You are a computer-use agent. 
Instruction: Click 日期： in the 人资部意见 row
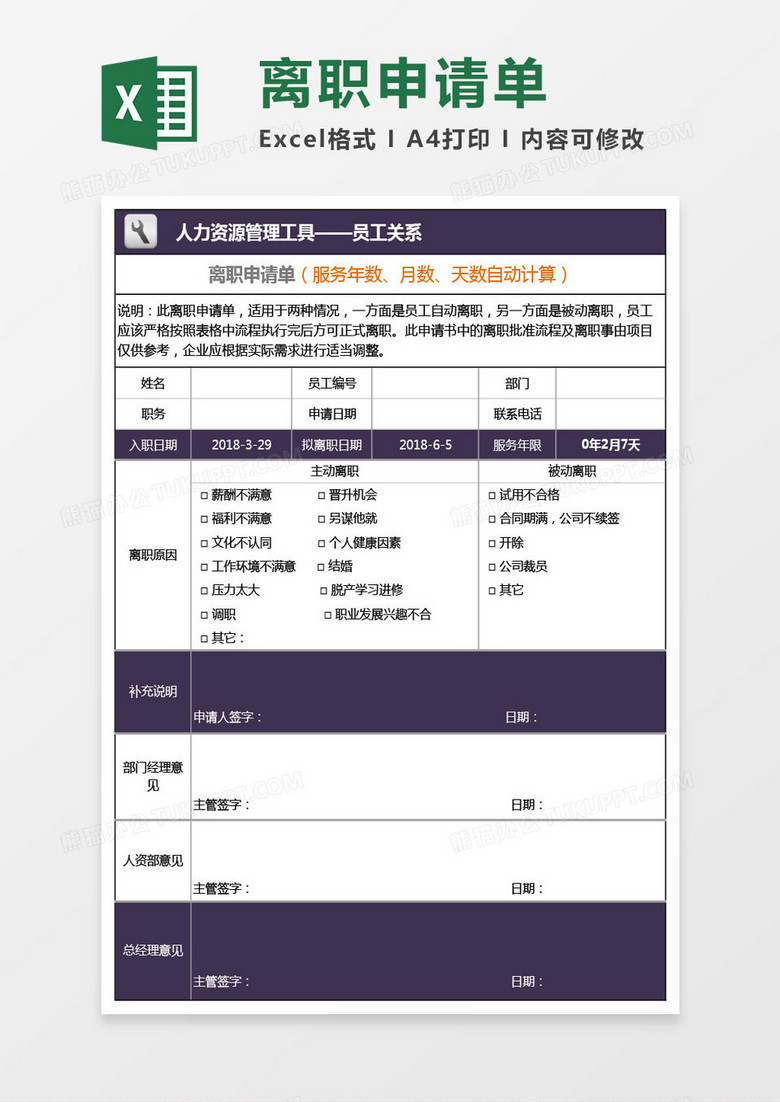526,888
